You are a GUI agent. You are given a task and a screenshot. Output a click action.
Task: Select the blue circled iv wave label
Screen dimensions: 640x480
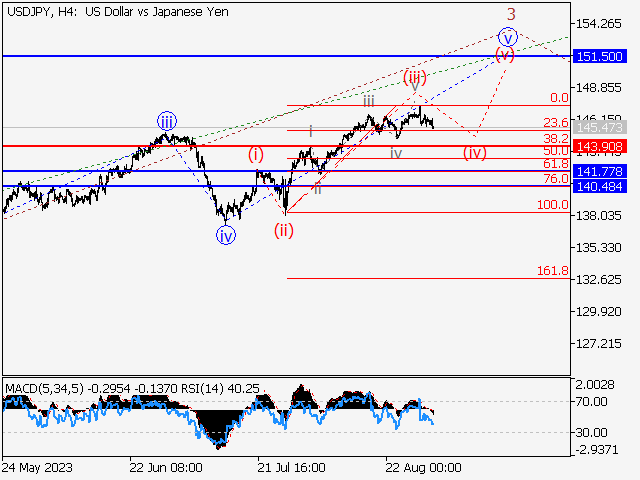tap(226, 236)
